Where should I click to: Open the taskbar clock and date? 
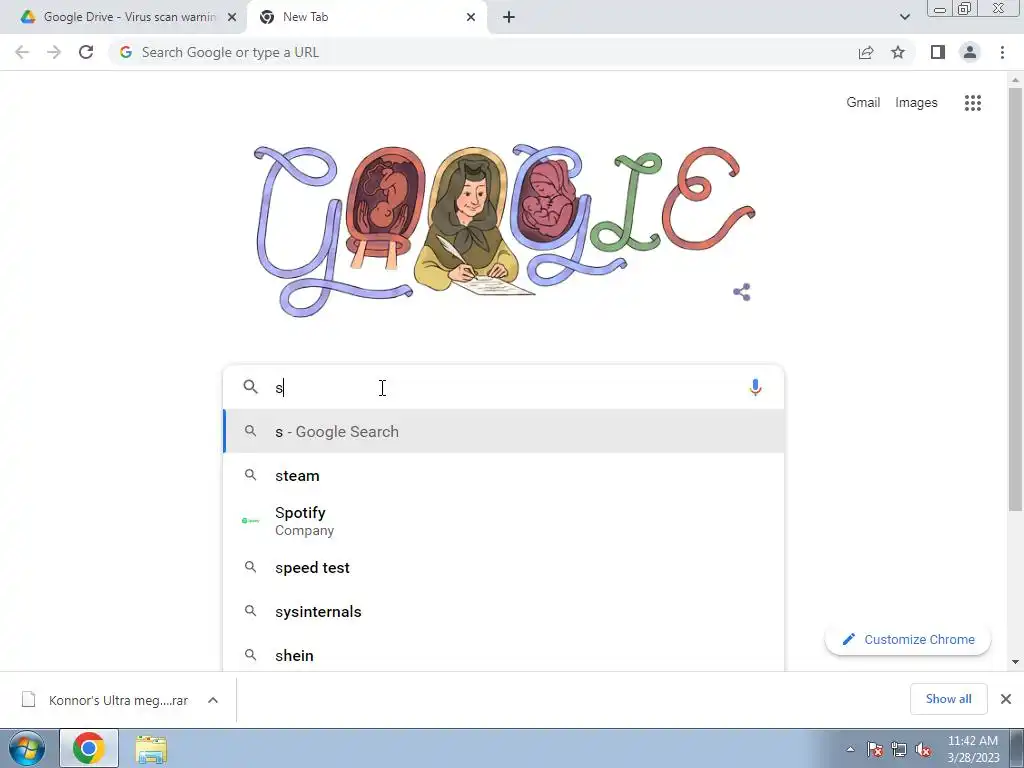(x=972, y=748)
